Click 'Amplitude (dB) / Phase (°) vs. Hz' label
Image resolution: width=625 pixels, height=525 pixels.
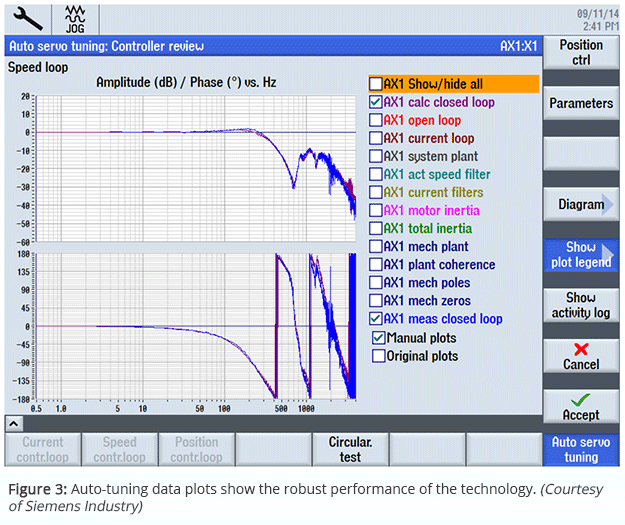pos(186,83)
